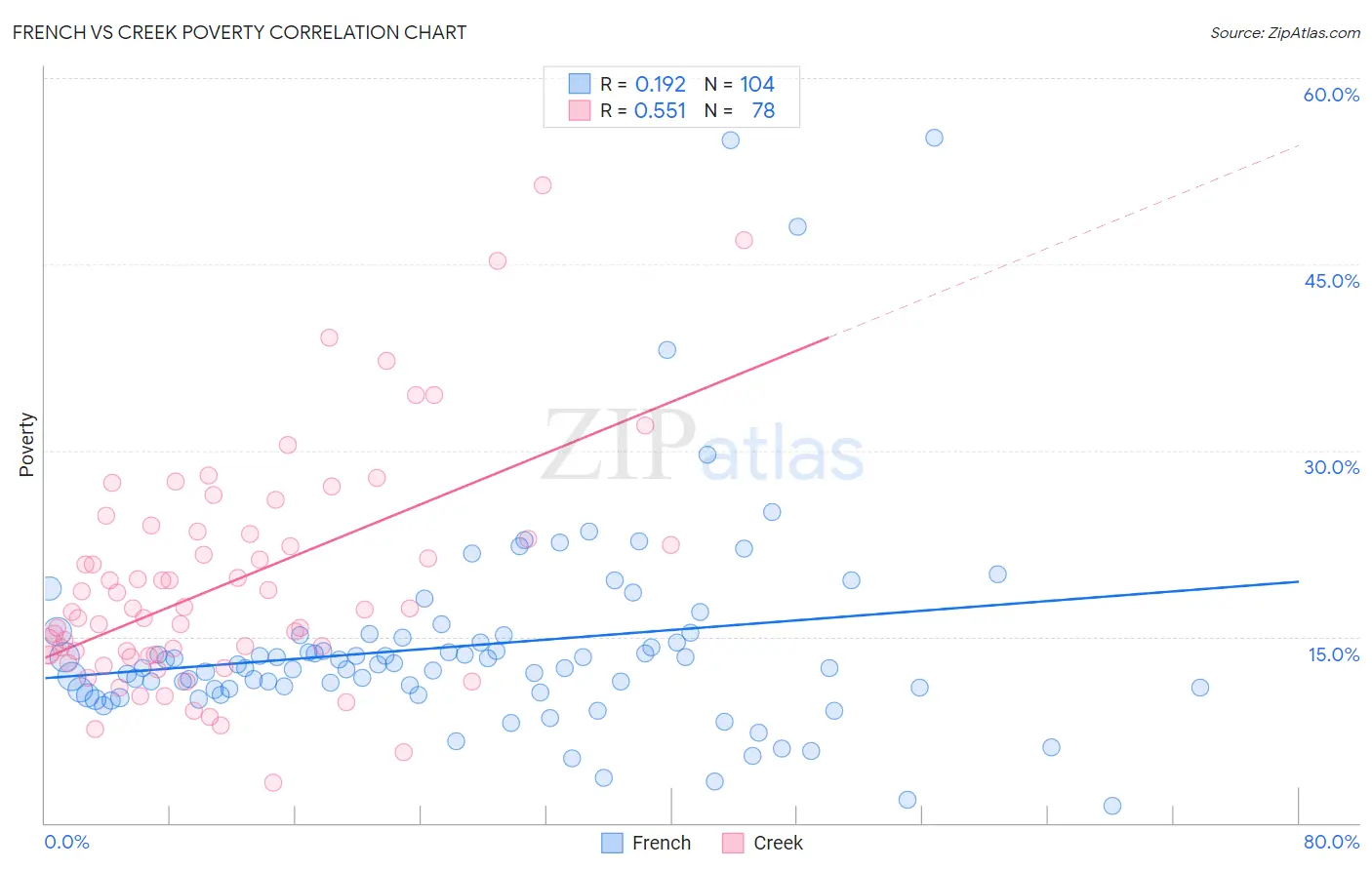The height and width of the screenshot is (870, 1372).
Task: Click the R = 0.192 correlation value
Action: 643,84
